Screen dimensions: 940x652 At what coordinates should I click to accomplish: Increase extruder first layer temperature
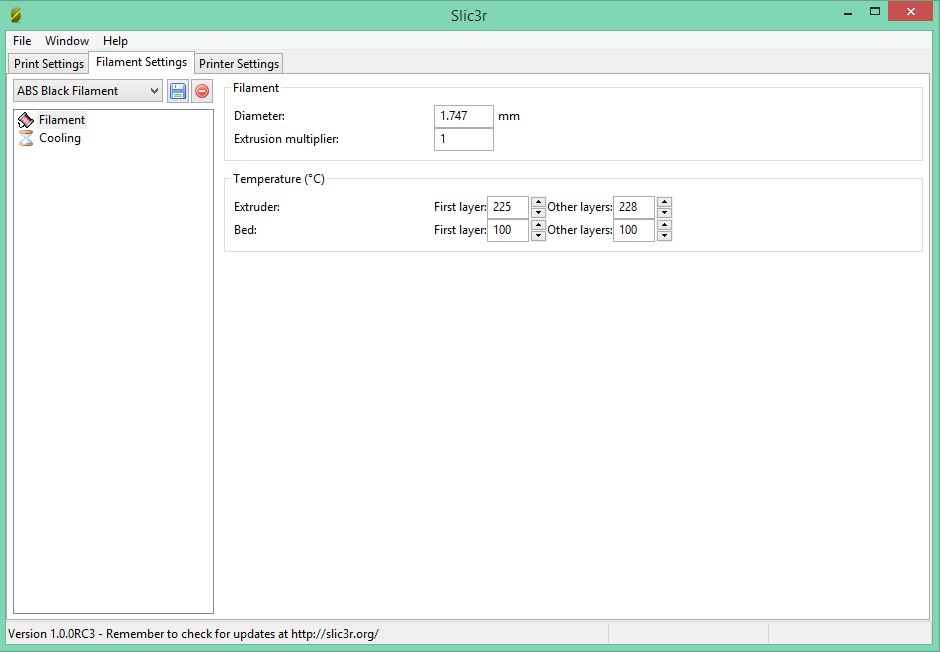[538, 202]
